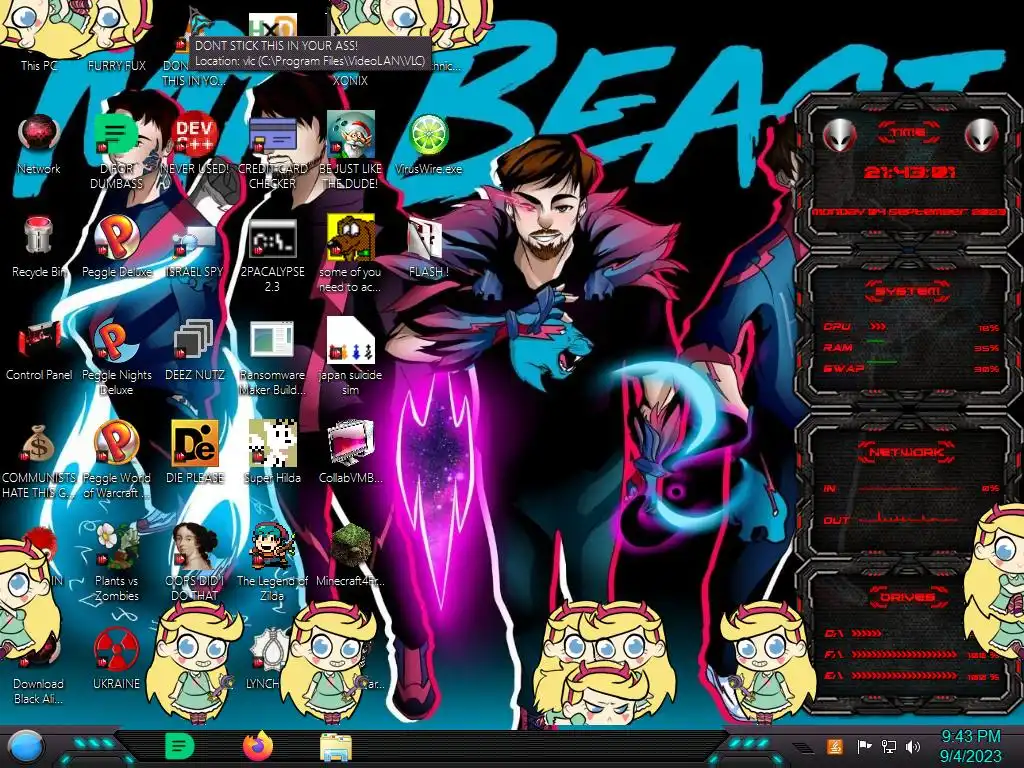
Task: Click the TIME header on the widget
Action: coord(908,133)
